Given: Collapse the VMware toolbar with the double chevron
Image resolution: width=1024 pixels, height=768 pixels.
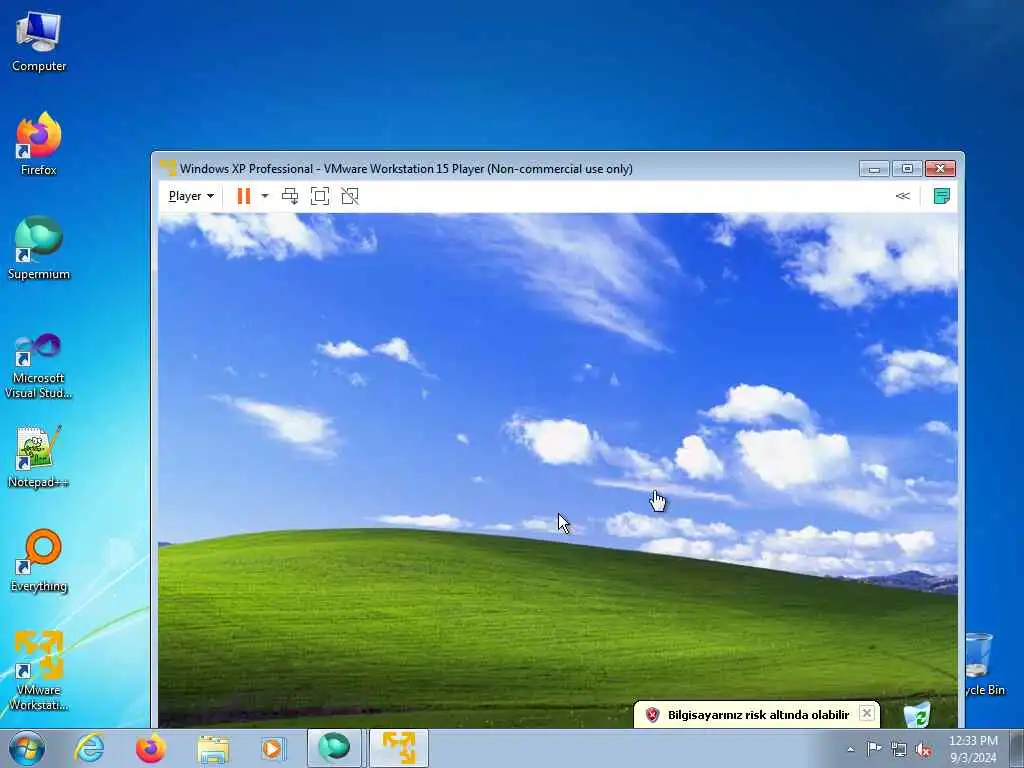Looking at the screenshot, I should [x=903, y=196].
